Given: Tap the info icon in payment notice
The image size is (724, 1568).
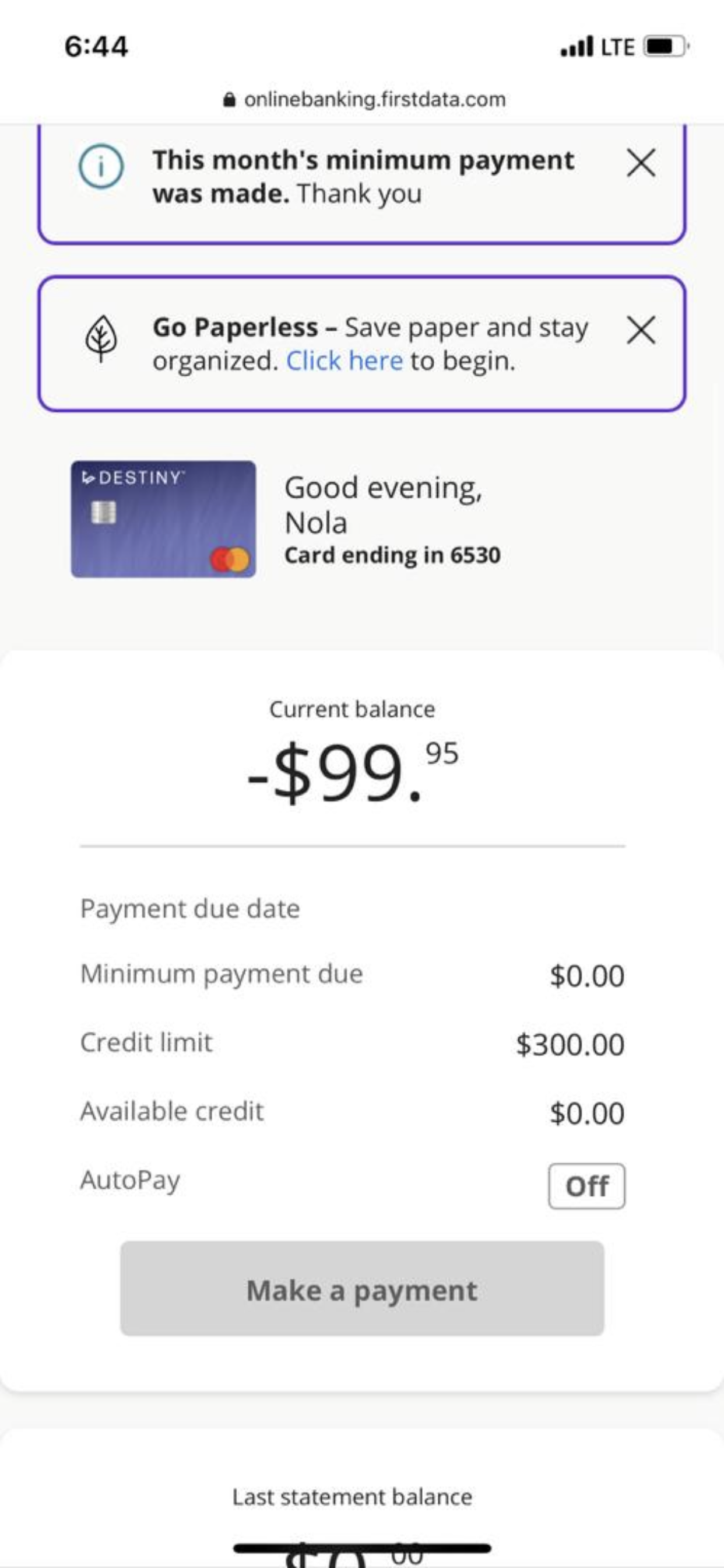Looking at the screenshot, I should (x=101, y=166).
